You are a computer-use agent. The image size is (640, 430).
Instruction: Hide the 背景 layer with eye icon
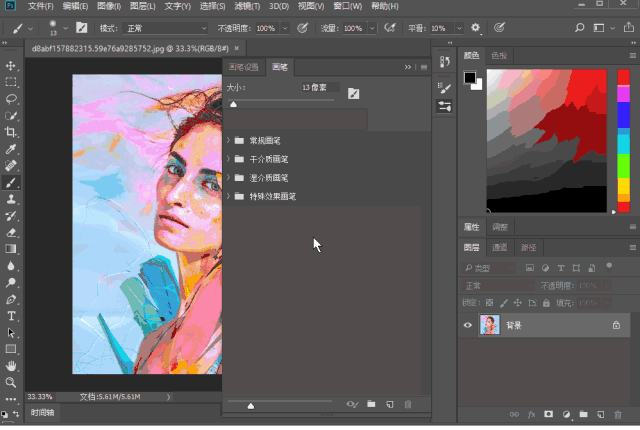pyautogui.click(x=468, y=325)
